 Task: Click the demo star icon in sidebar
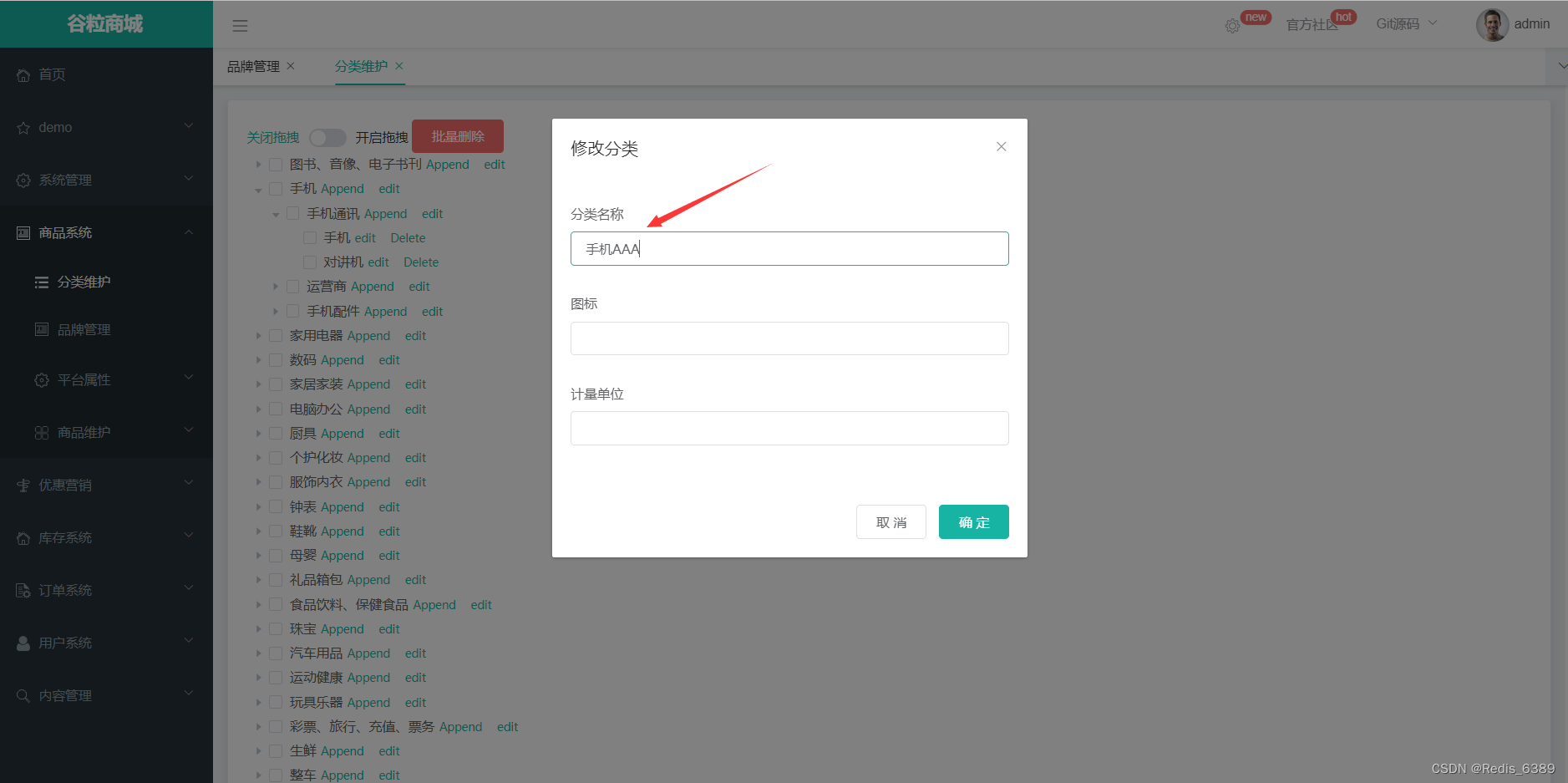tap(23, 128)
